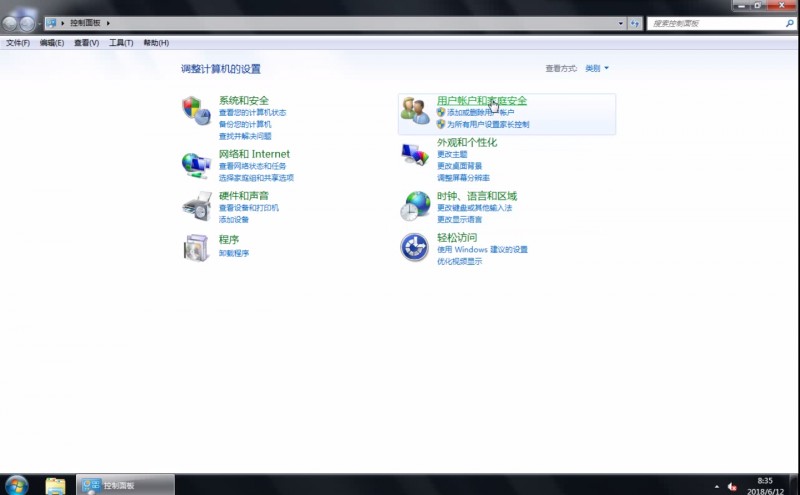Click the 轻松访问 ease of access icon
The image size is (800, 495).
tap(414, 248)
